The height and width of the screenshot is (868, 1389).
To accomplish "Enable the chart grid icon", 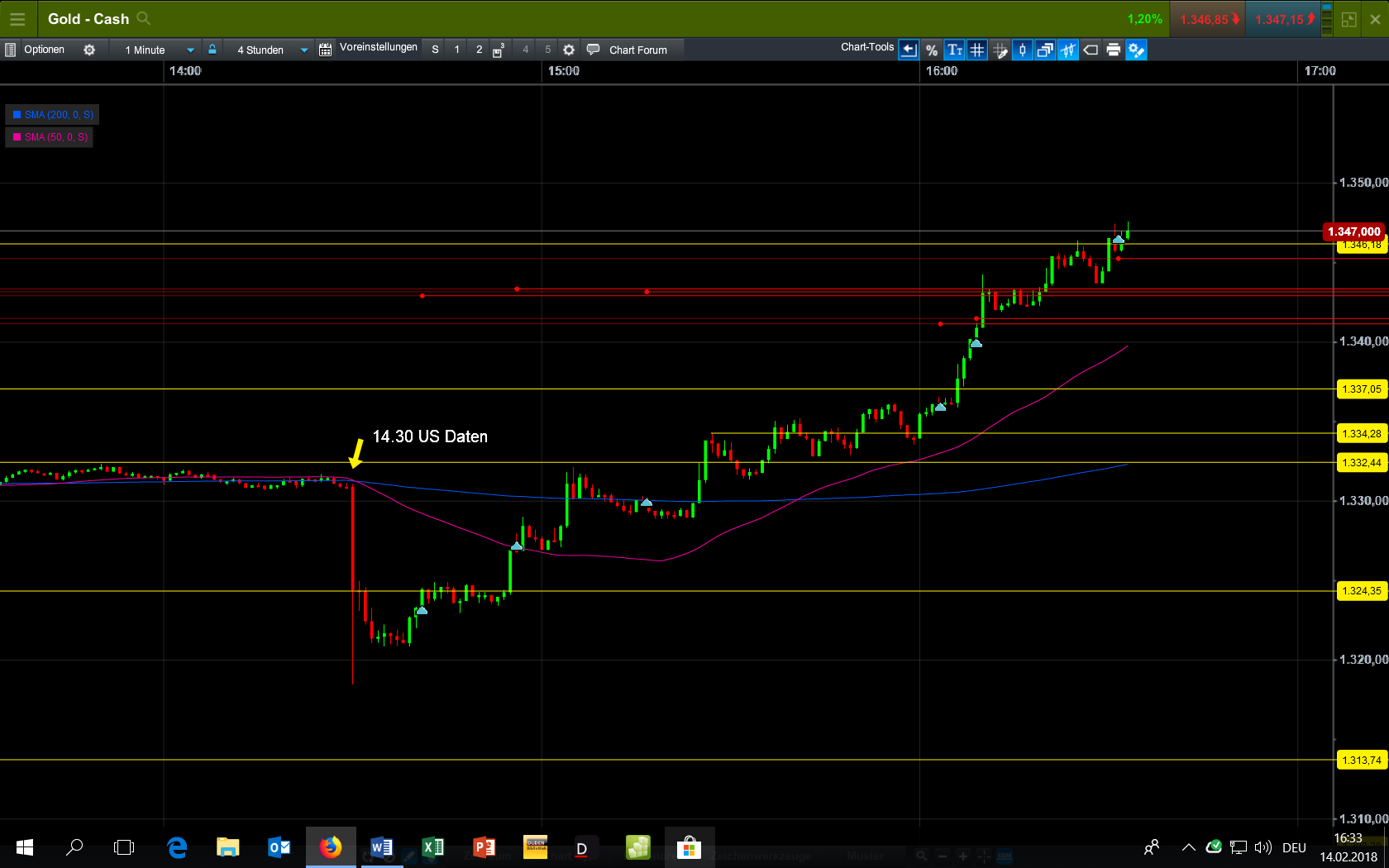I will 977,50.
